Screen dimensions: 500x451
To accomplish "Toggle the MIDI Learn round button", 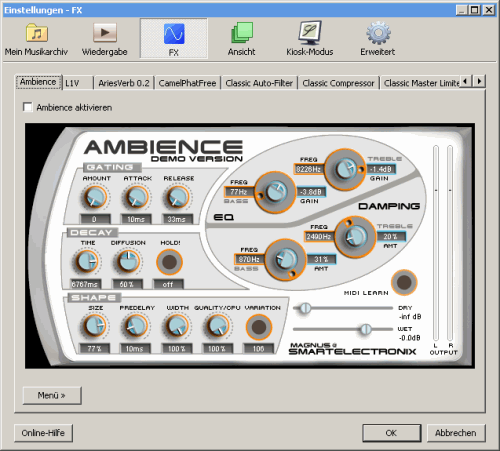I will (404, 283).
